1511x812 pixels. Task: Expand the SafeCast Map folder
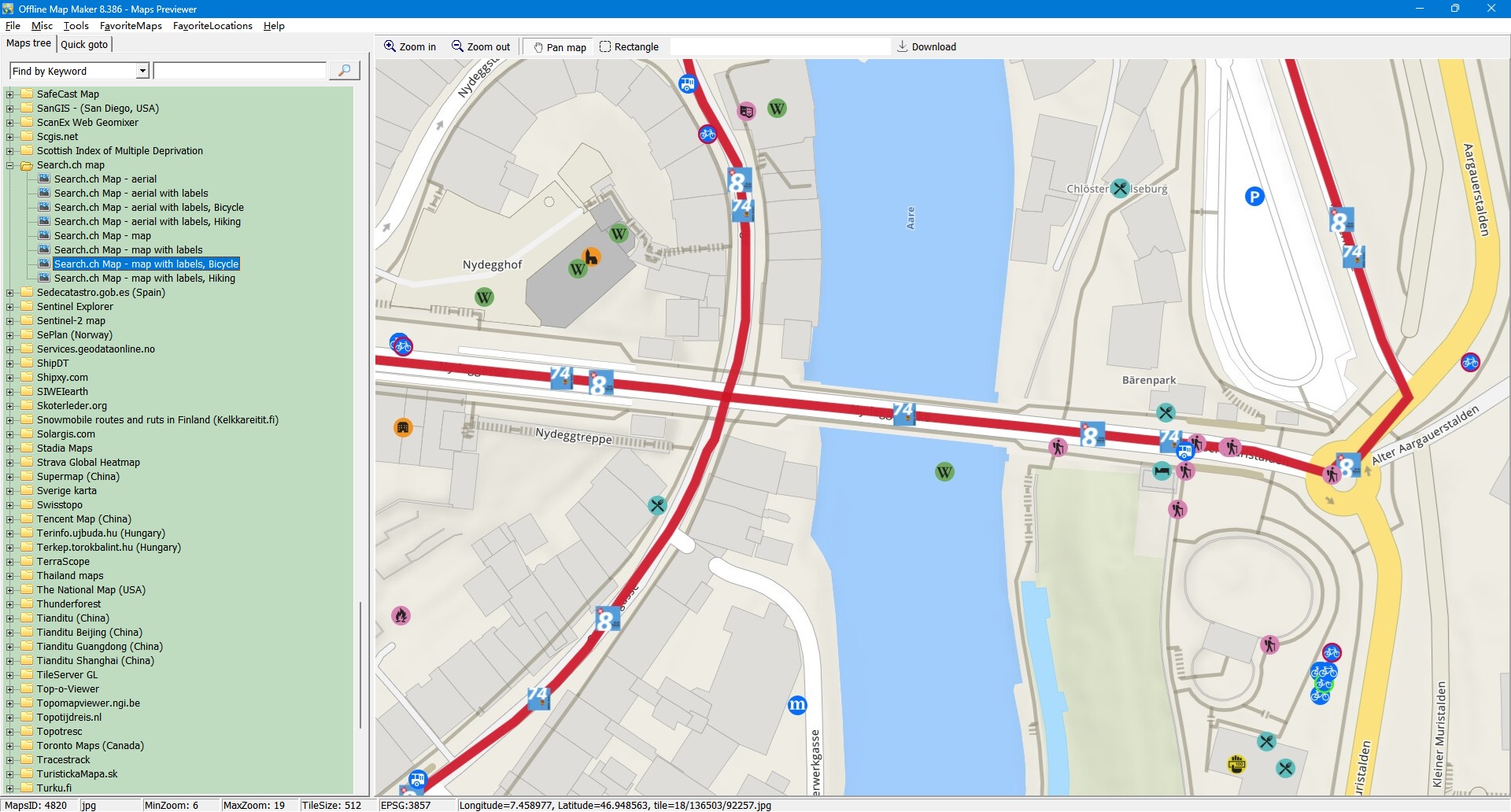pos(10,94)
